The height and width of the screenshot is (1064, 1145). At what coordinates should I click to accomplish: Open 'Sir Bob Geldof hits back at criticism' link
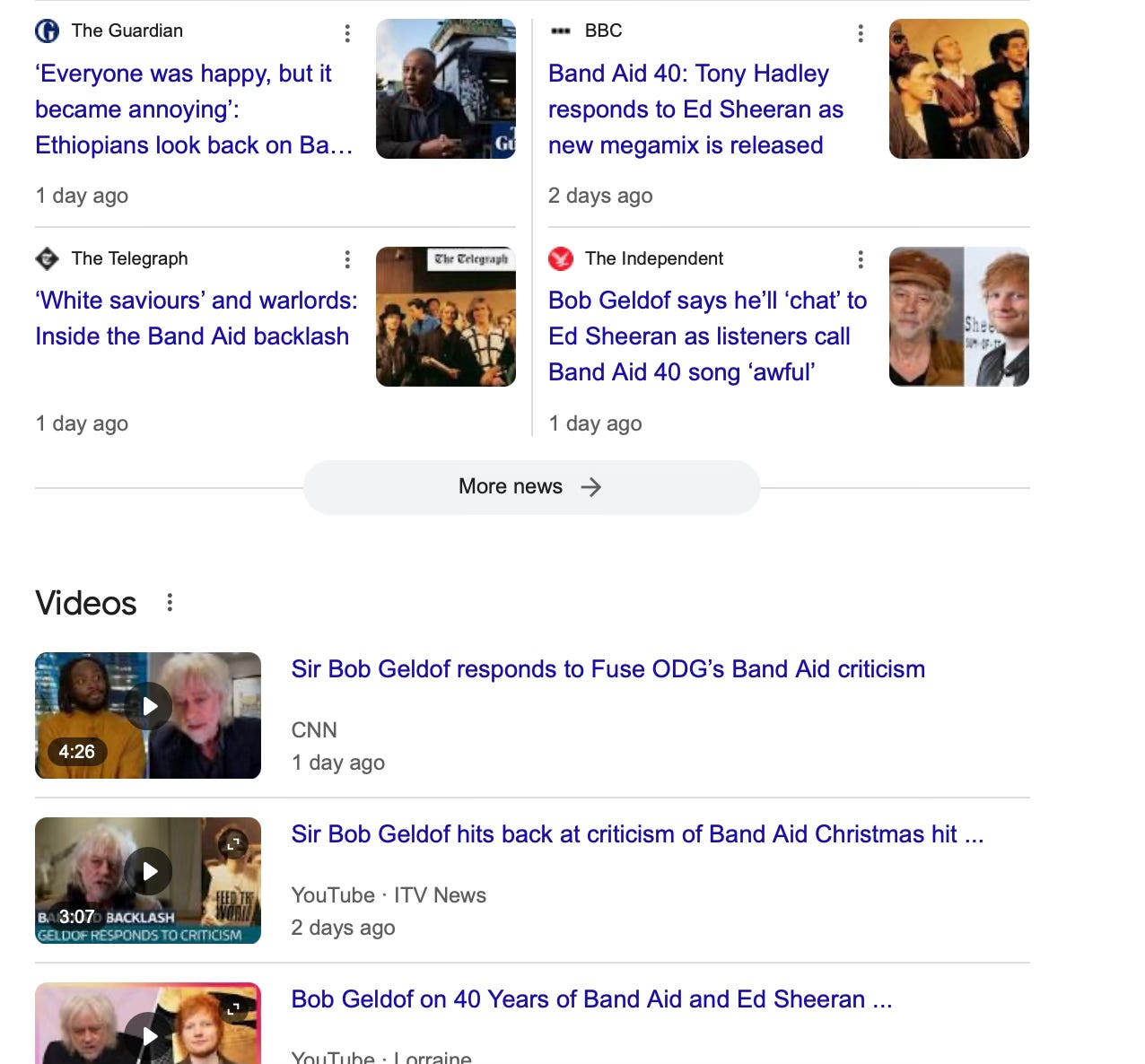tap(637, 834)
